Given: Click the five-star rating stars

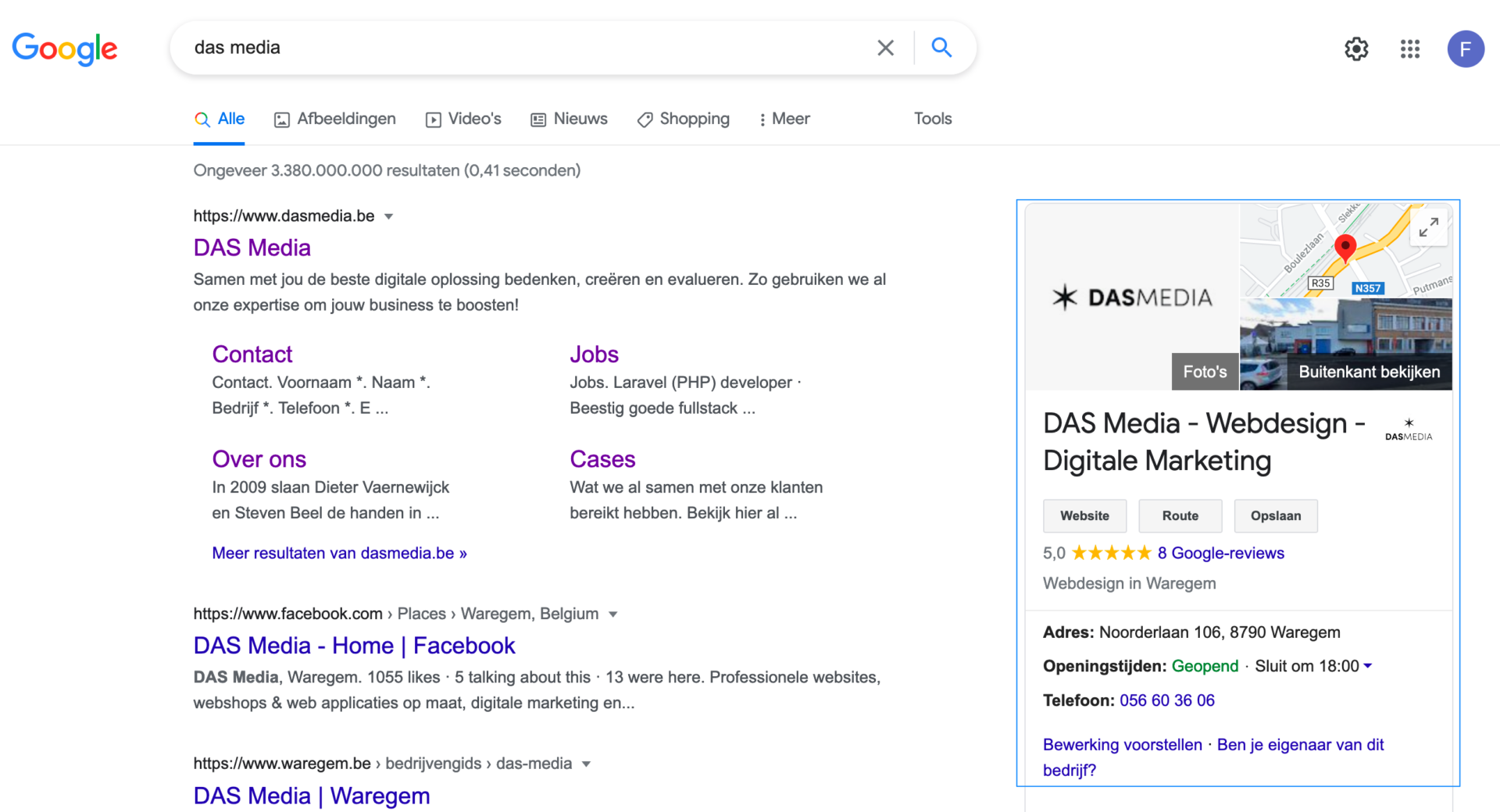Looking at the screenshot, I should [1111, 554].
